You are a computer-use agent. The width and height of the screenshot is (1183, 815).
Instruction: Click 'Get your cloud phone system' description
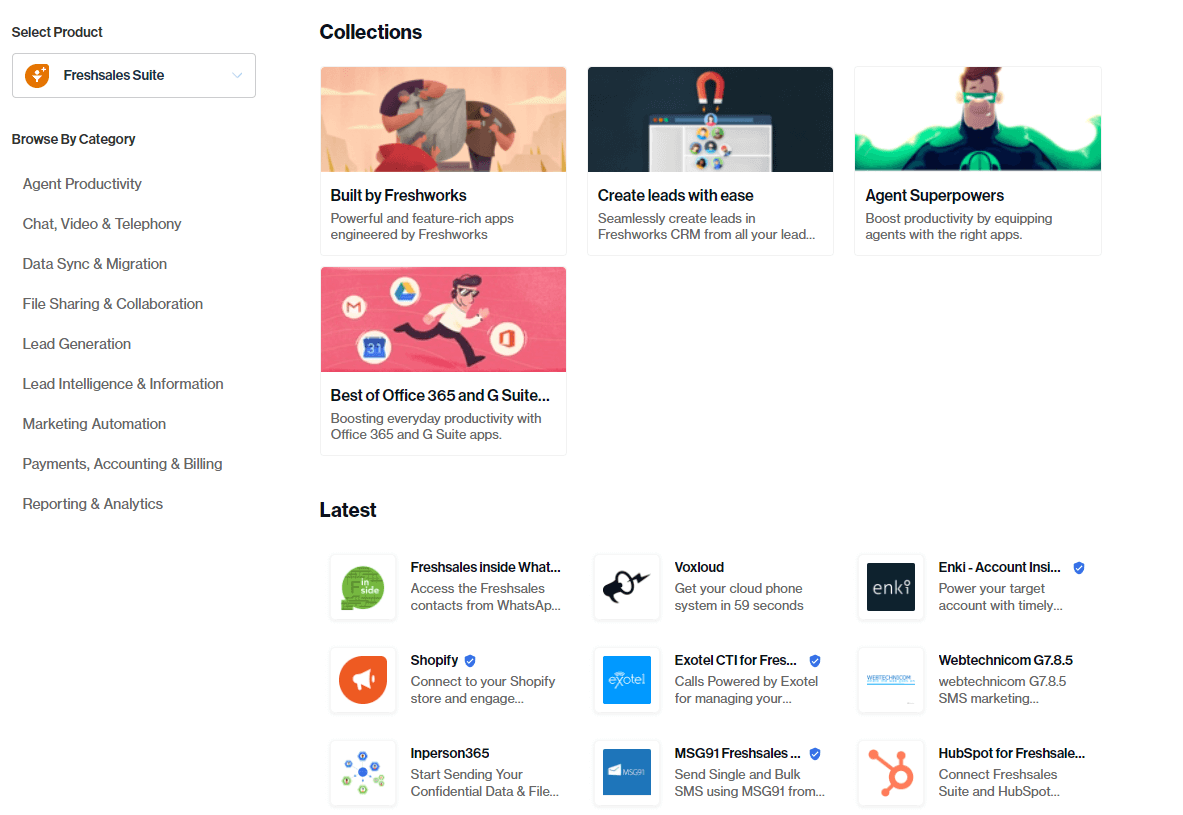point(739,597)
